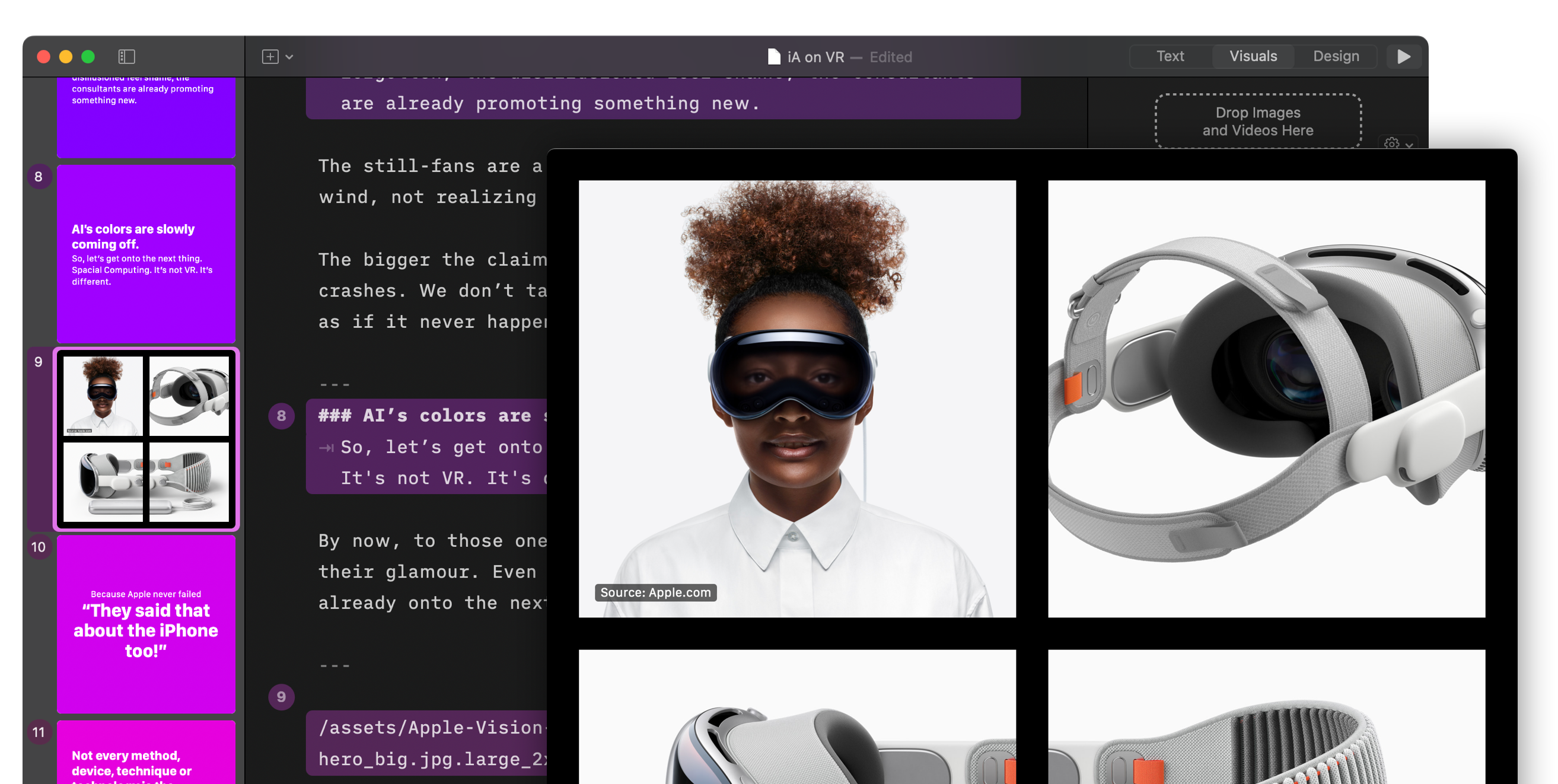
Task: Select slide 9 thumbnail showing the headset grid
Action: 146,440
